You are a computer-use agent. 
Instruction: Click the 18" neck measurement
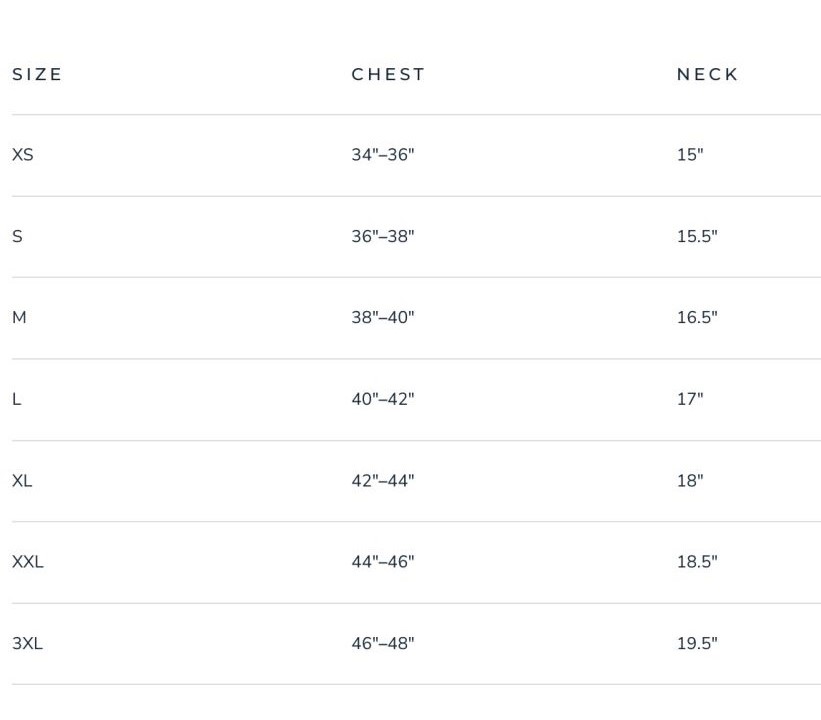coord(690,481)
